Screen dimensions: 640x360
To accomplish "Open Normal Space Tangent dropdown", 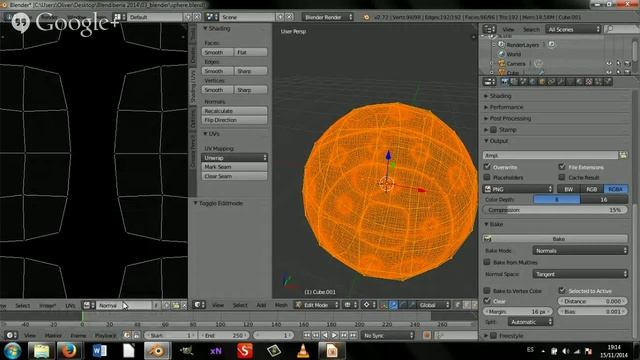I will click(580, 274).
